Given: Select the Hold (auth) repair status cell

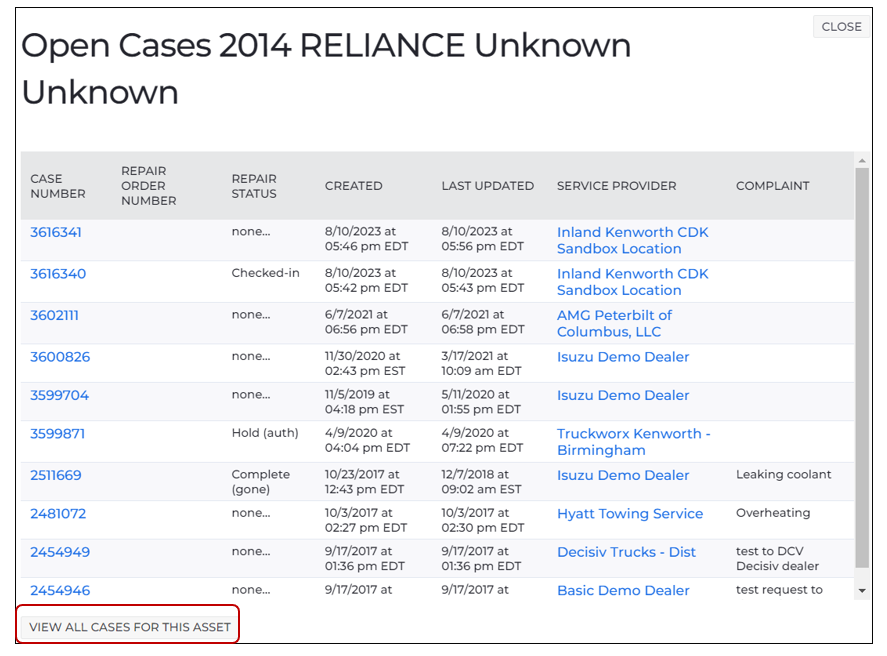Looking at the screenshot, I should (x=265, y=433).
